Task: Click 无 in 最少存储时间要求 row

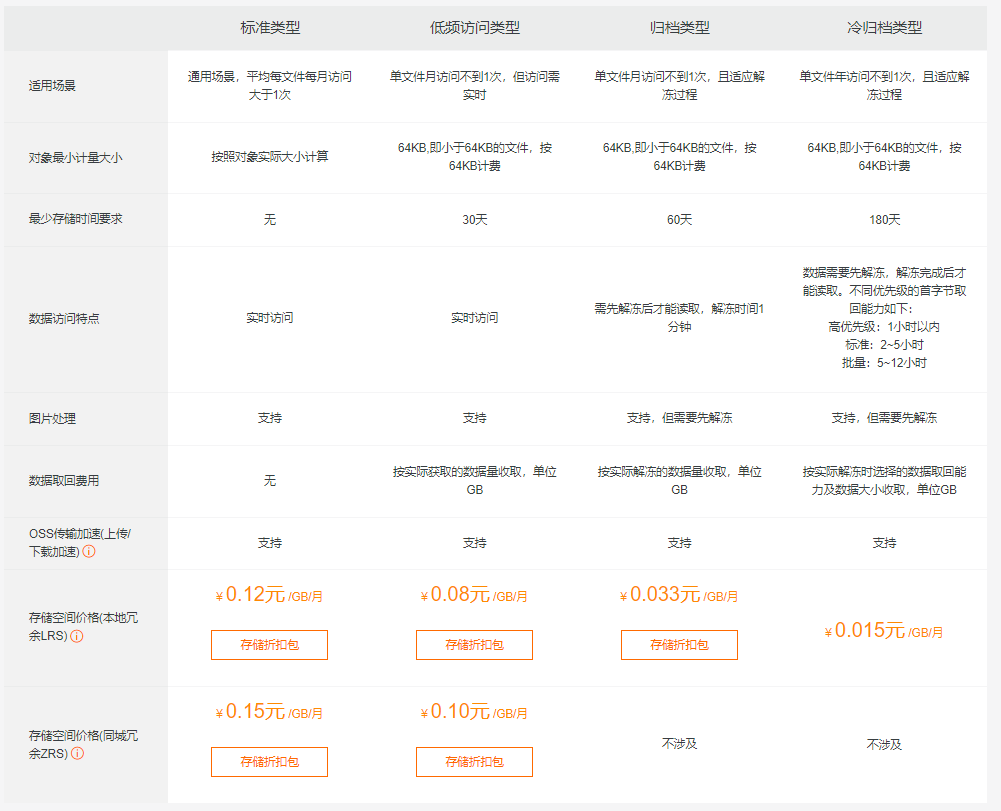Action: 270,220
